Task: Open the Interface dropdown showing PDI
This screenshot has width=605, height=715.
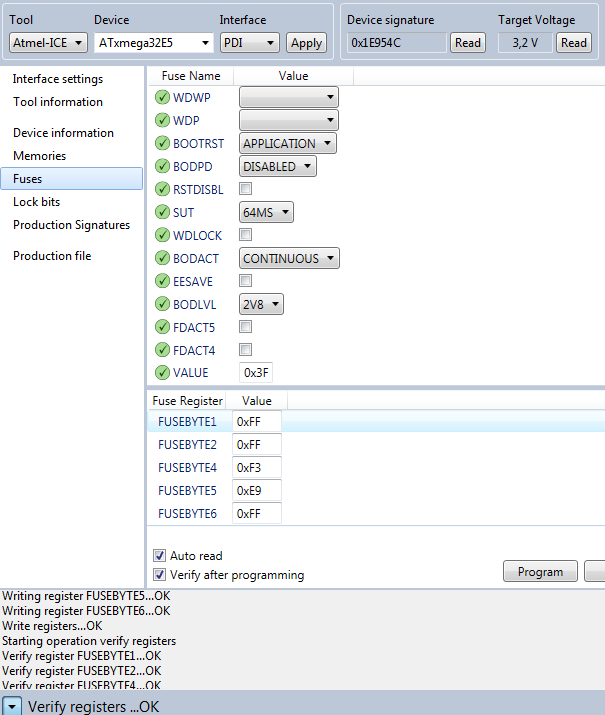Action: coord(249,43)
